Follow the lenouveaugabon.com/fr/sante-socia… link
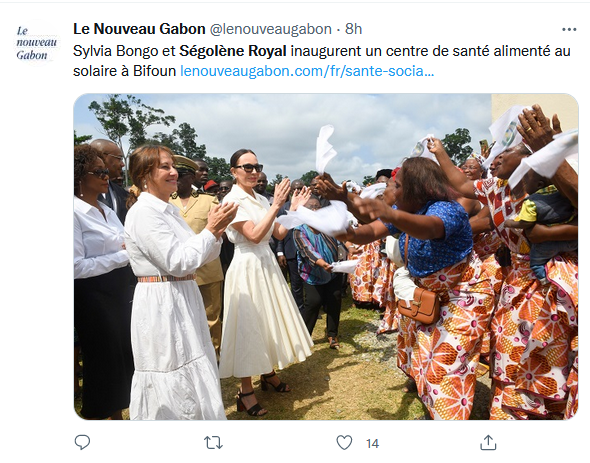Screen dimensions: 590x463 tap(307, 71)
